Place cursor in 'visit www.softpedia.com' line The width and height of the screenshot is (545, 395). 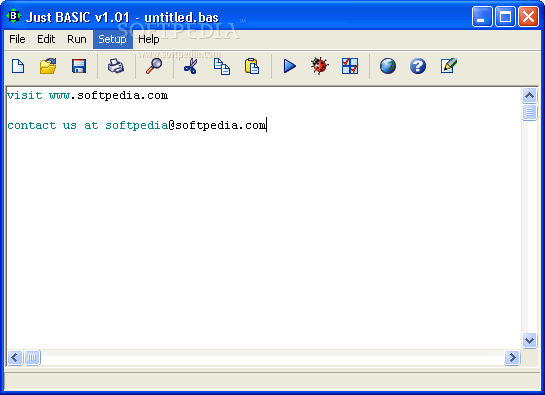(87, 96)
